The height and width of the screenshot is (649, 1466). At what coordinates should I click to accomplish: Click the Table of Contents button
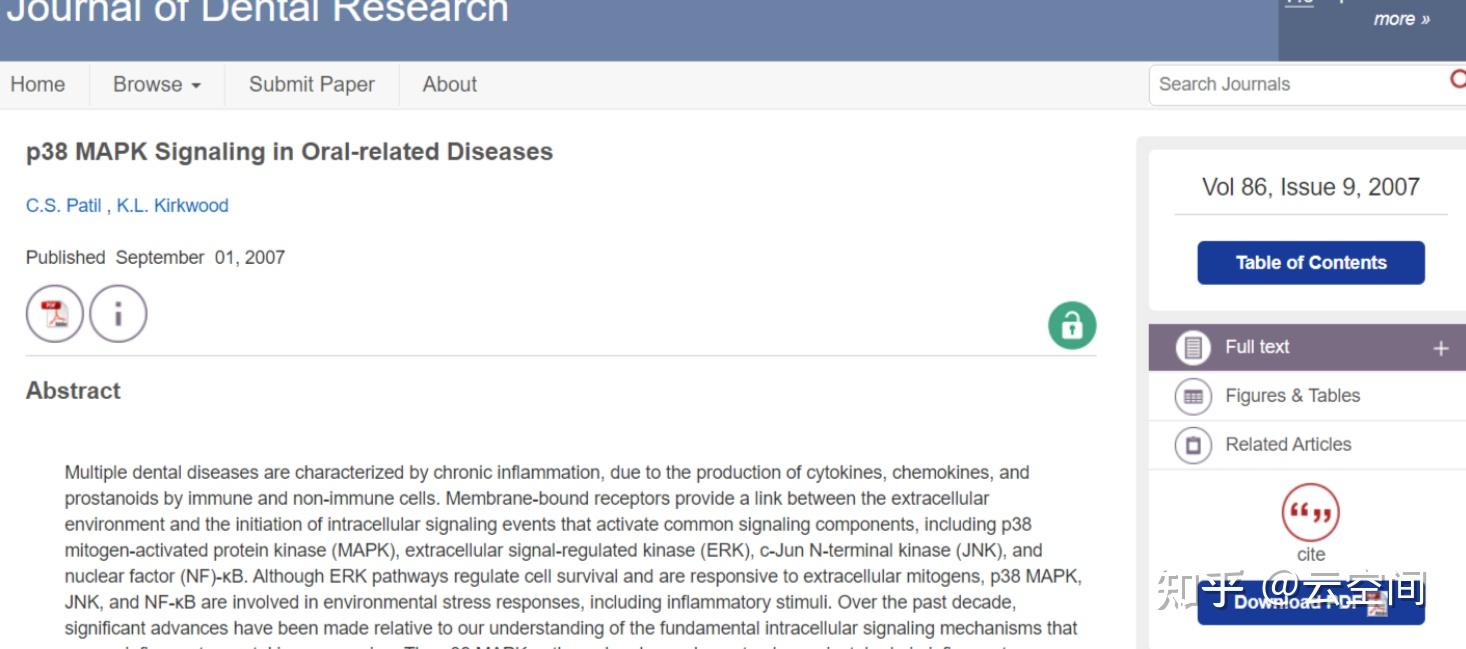coord(1310,263)
